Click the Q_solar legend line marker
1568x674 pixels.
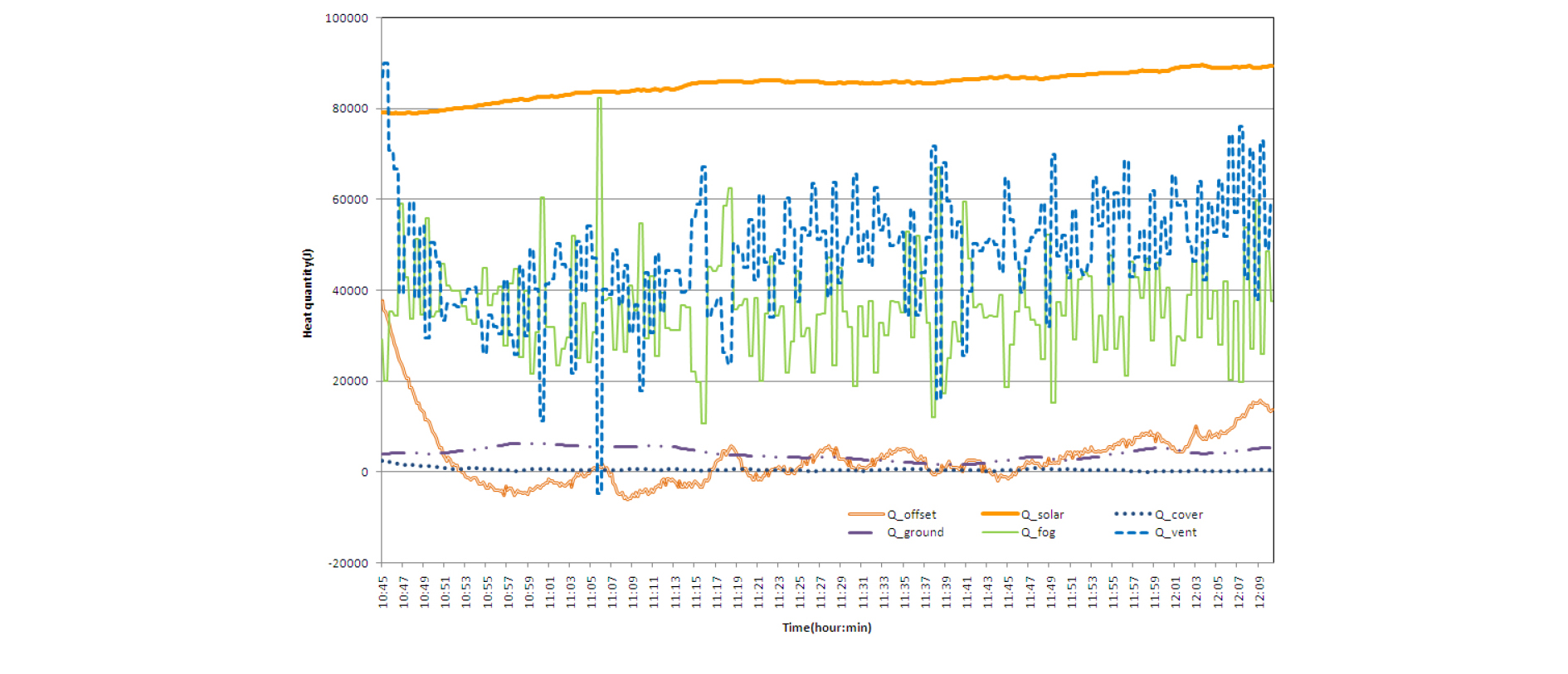[x=1000, y=515]
